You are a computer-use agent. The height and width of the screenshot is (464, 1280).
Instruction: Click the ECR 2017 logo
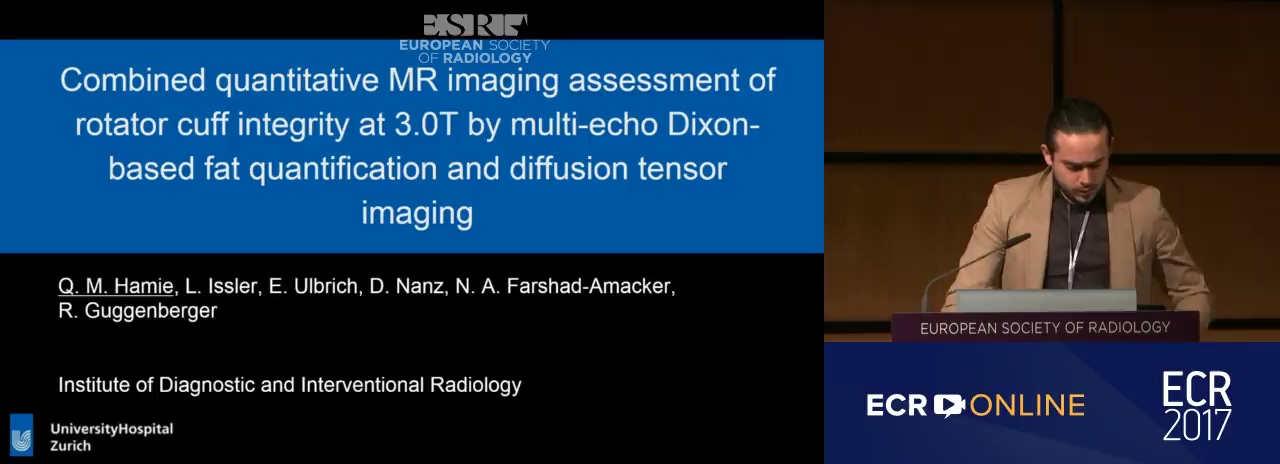[1196, 405]
